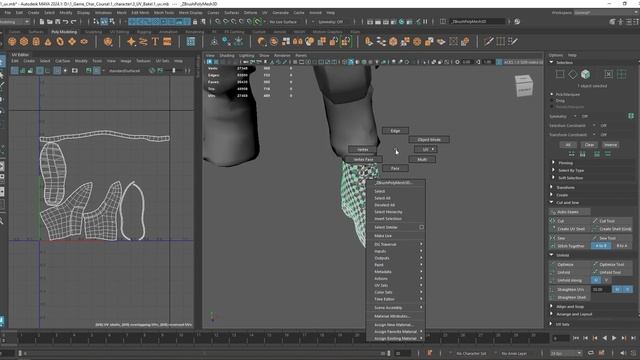The height and width of the screenshot is (360, 640).
Task: Select the UV edge selection diamond icon
Action: (x=573, y=74)
